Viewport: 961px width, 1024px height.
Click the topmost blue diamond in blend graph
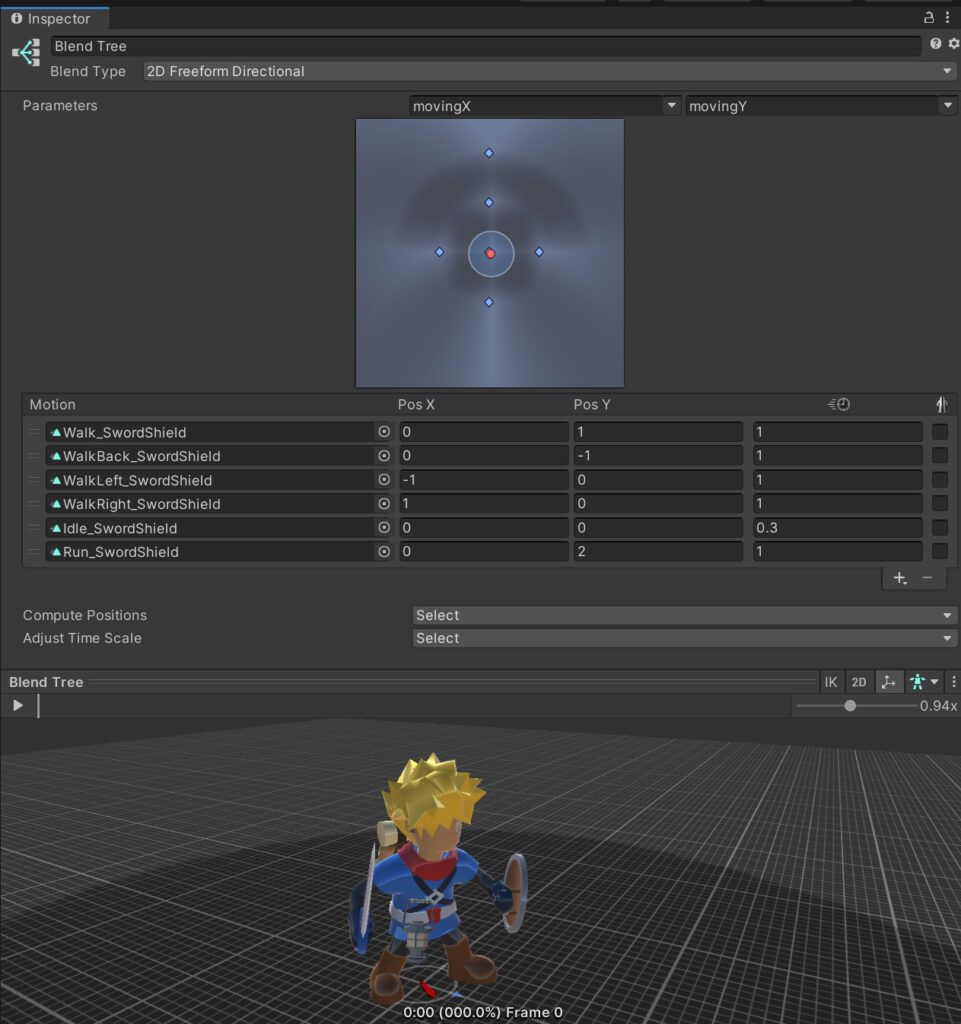pyautogui.click(x=489, y=153)
